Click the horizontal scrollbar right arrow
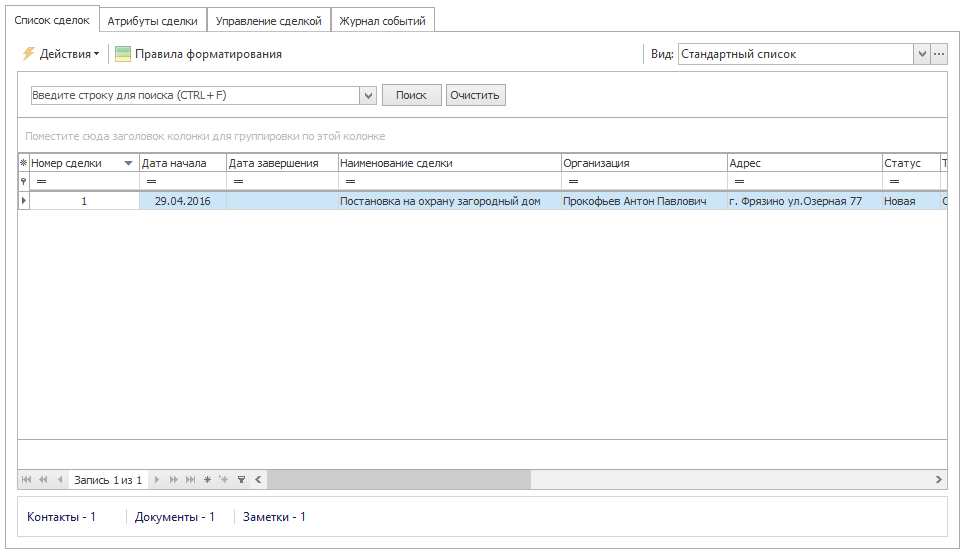 coord(938,480)
